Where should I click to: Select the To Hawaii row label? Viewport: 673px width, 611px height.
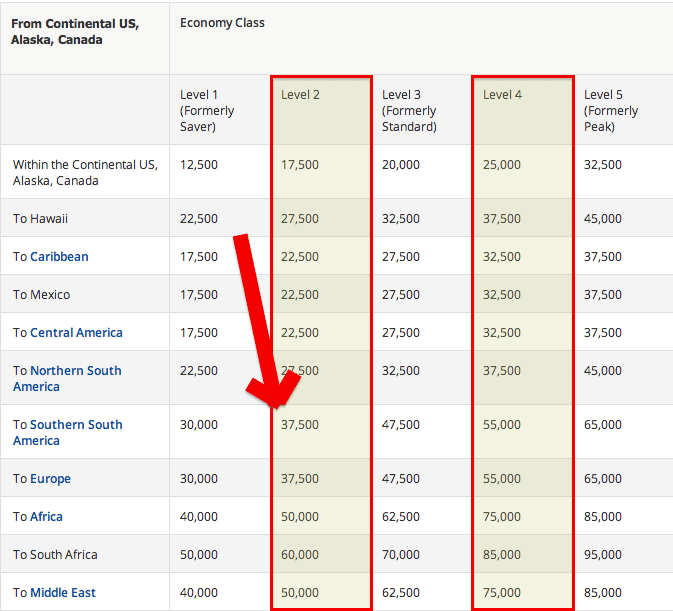40,219
